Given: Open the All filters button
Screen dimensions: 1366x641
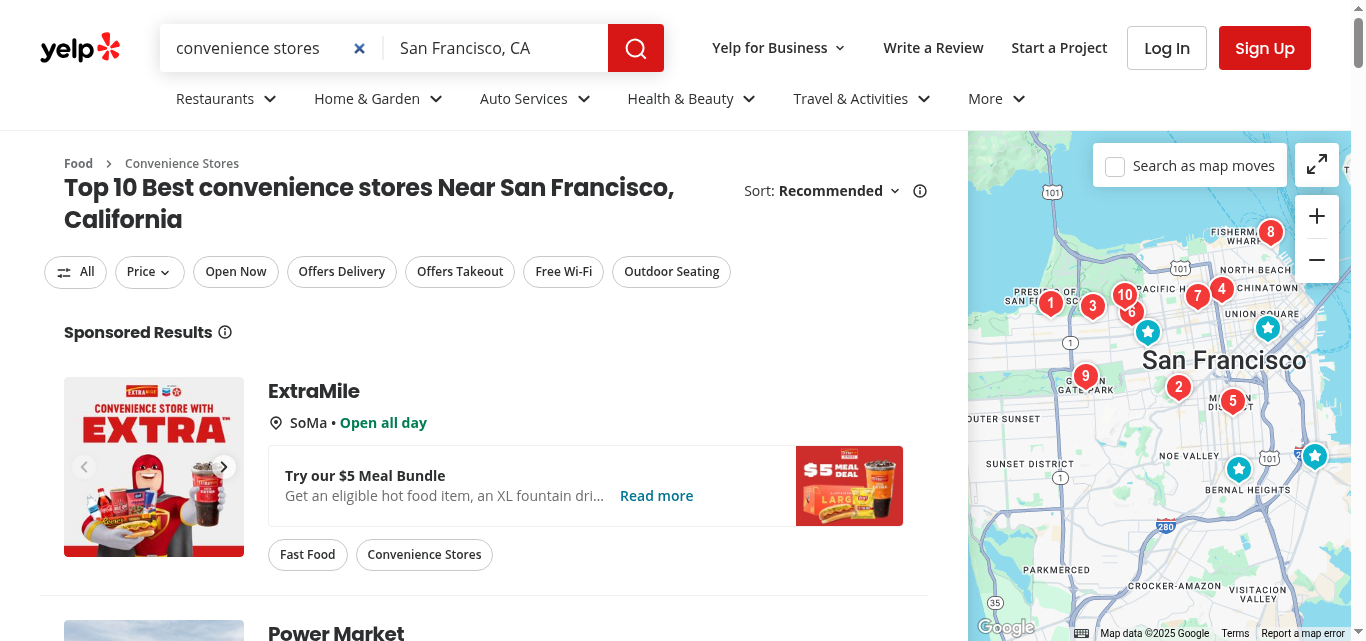Looking at the screenshot, I should (x=75, y=272).
